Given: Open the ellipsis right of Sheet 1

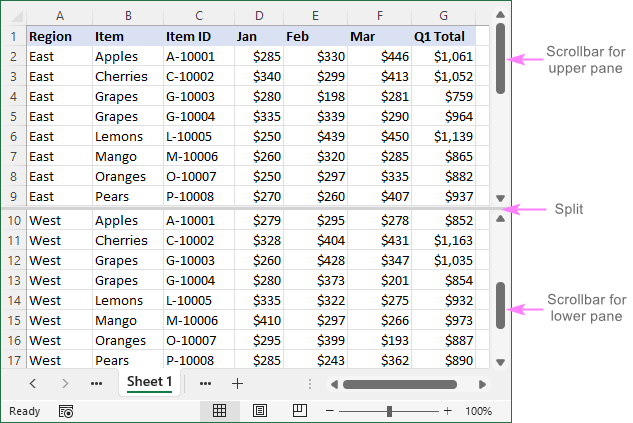Looking at the screenshot, I should (x=205, y=383).
